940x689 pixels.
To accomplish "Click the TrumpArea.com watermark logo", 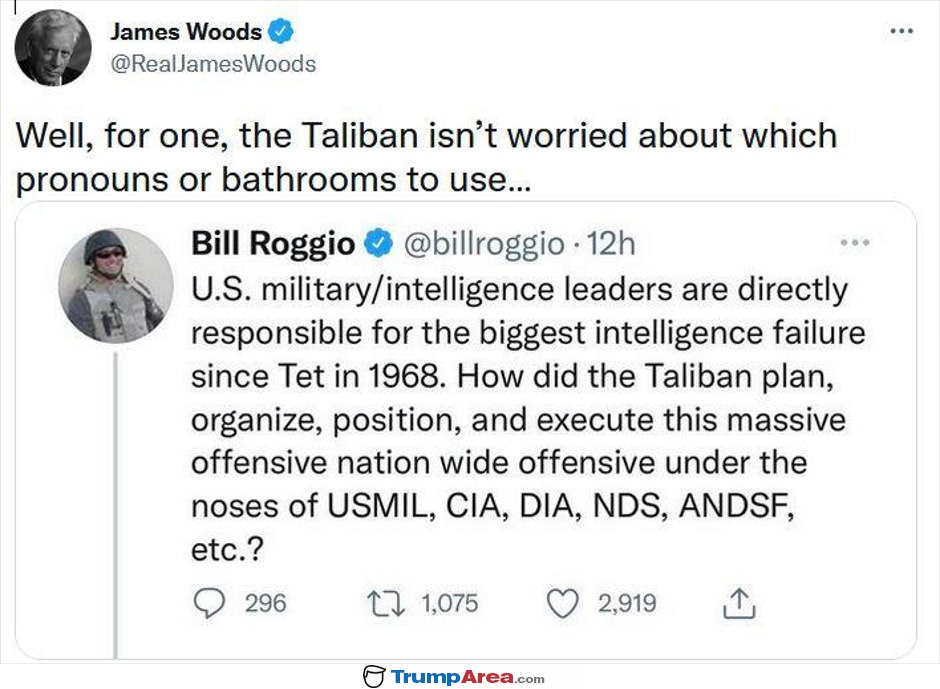I will pyautogui.click(x=454, y=676).
